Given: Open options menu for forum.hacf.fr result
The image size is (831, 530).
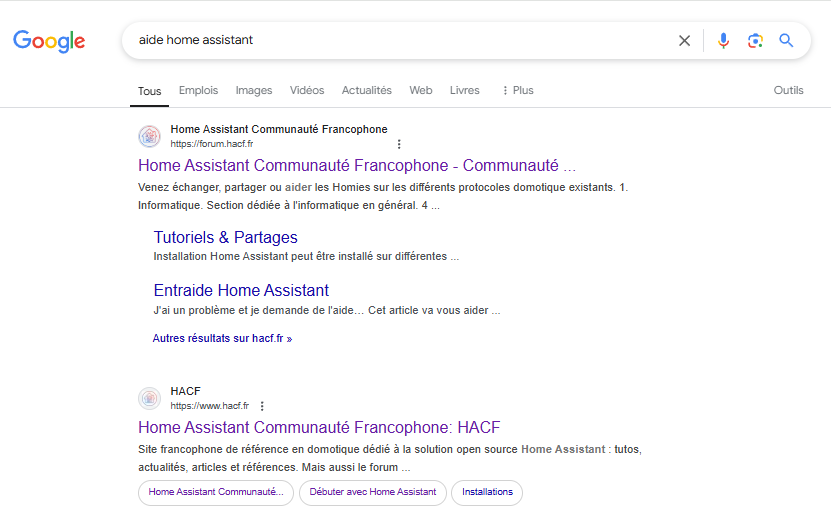Looking at the screenshot, I should 399,144.
